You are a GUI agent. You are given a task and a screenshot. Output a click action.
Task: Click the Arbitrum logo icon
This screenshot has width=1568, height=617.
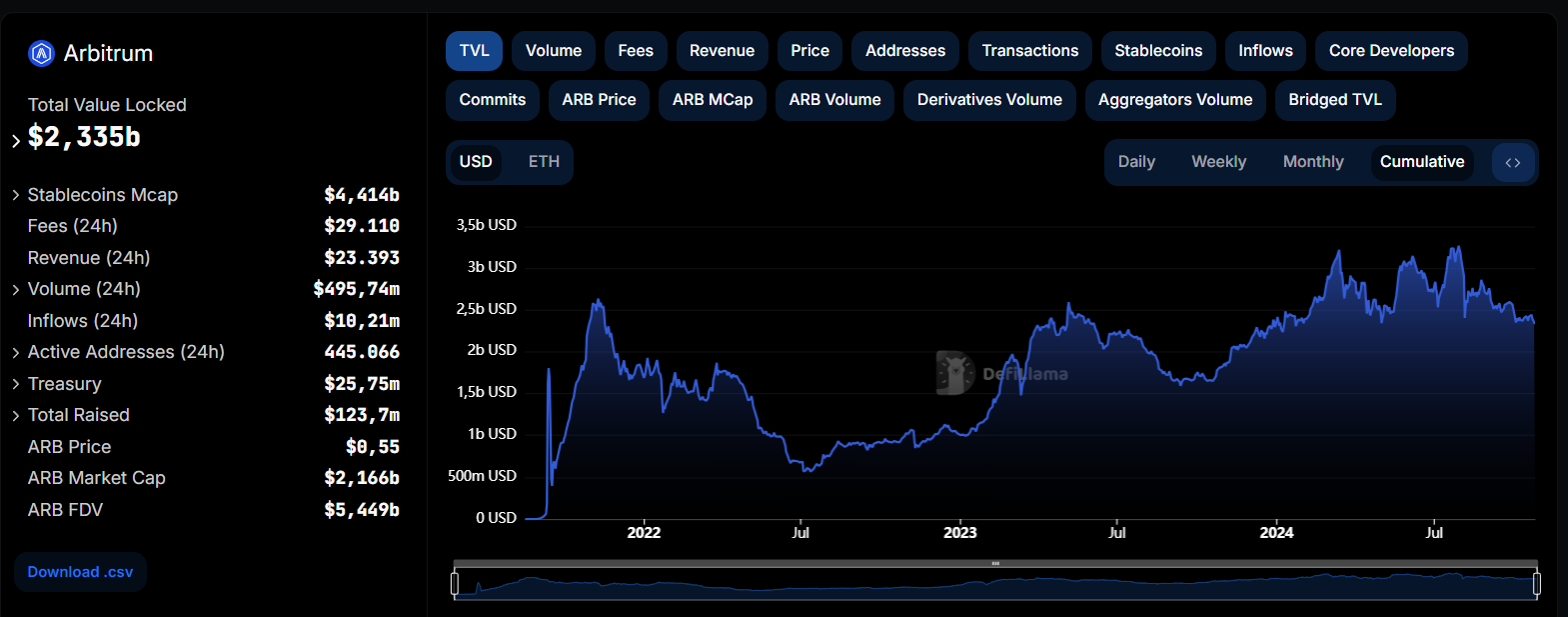point(41,53)
